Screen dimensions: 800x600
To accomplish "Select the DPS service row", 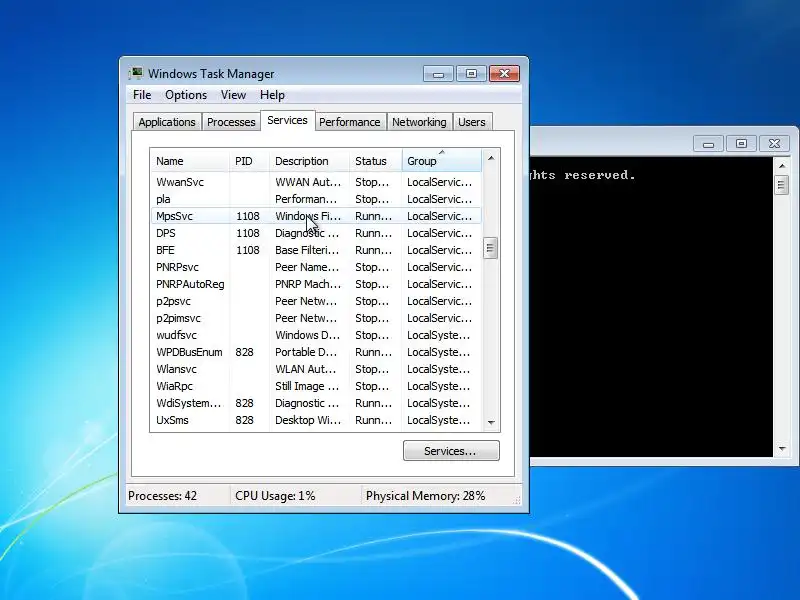I will pyautogui.click(x=316, y=233).
